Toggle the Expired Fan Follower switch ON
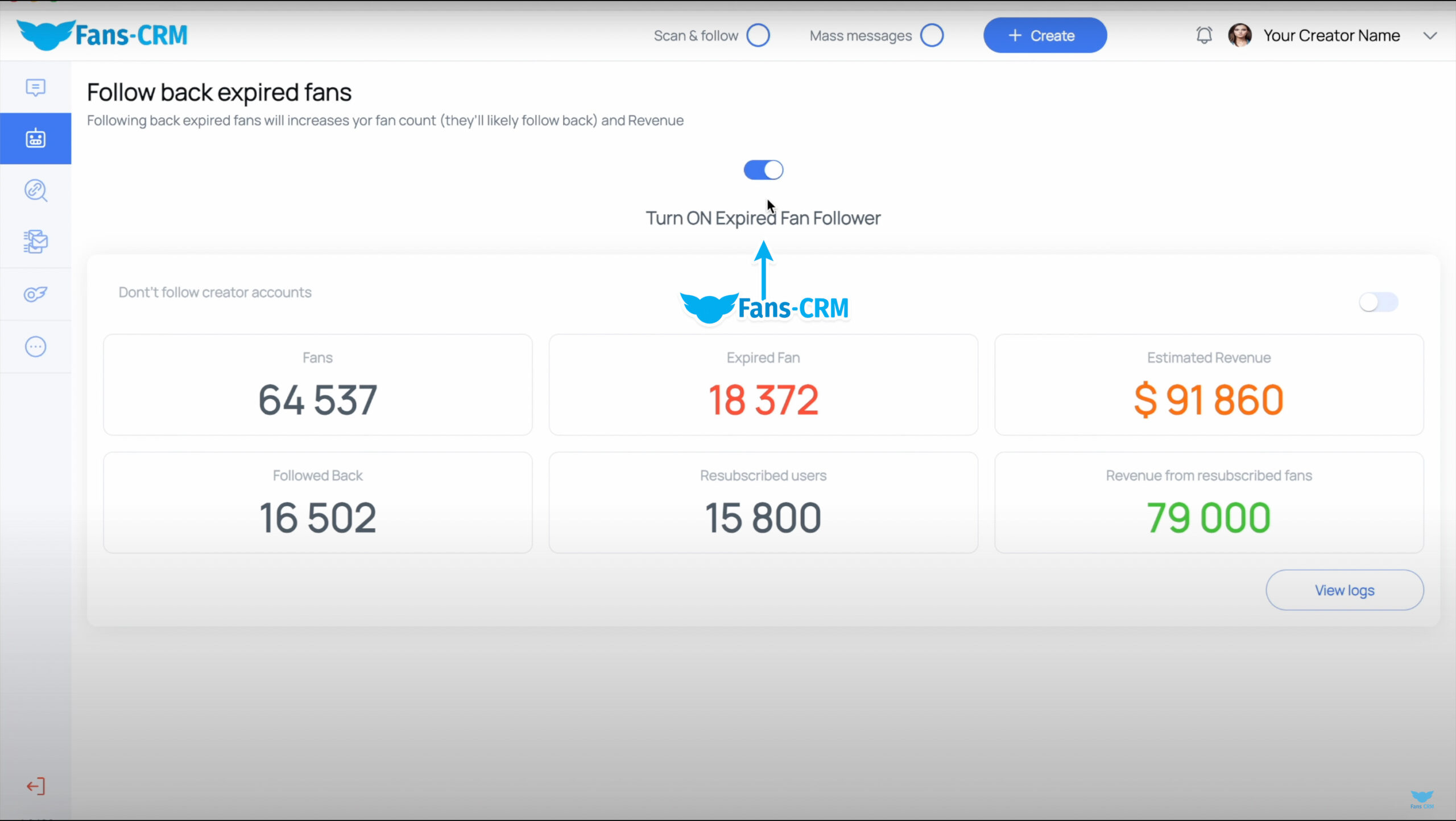Image resolution: width=1456 pixels, height=821 pixels. coord(762,170)
